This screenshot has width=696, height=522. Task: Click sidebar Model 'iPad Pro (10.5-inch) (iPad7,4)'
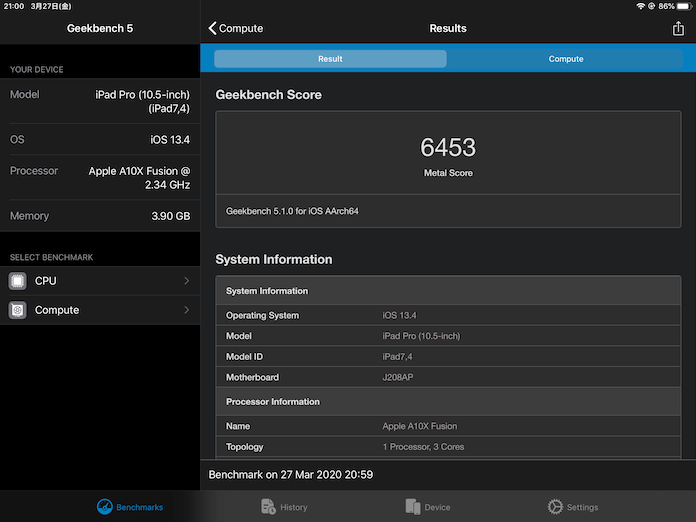(142, 101)
